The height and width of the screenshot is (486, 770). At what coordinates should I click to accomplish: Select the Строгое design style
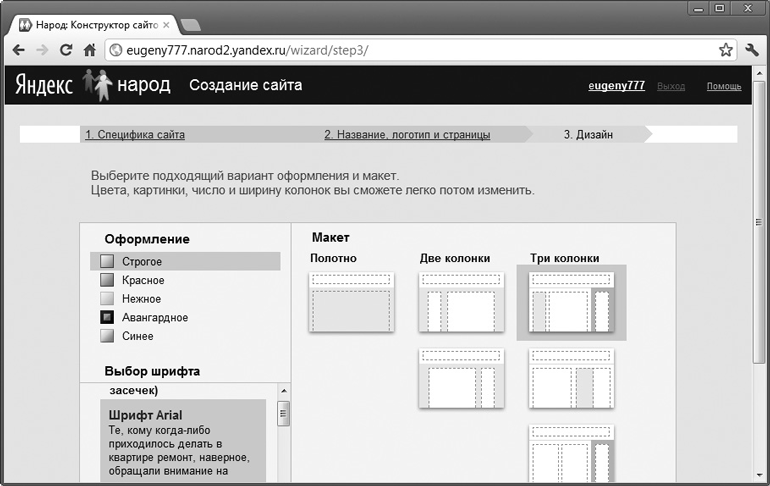pos(141,262)
